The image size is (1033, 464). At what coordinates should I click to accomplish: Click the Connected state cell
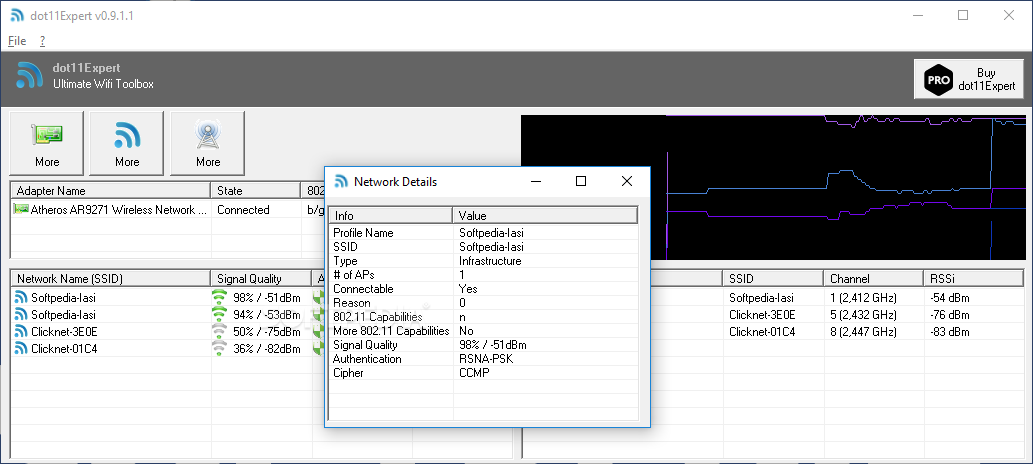(x=243, y=210)
